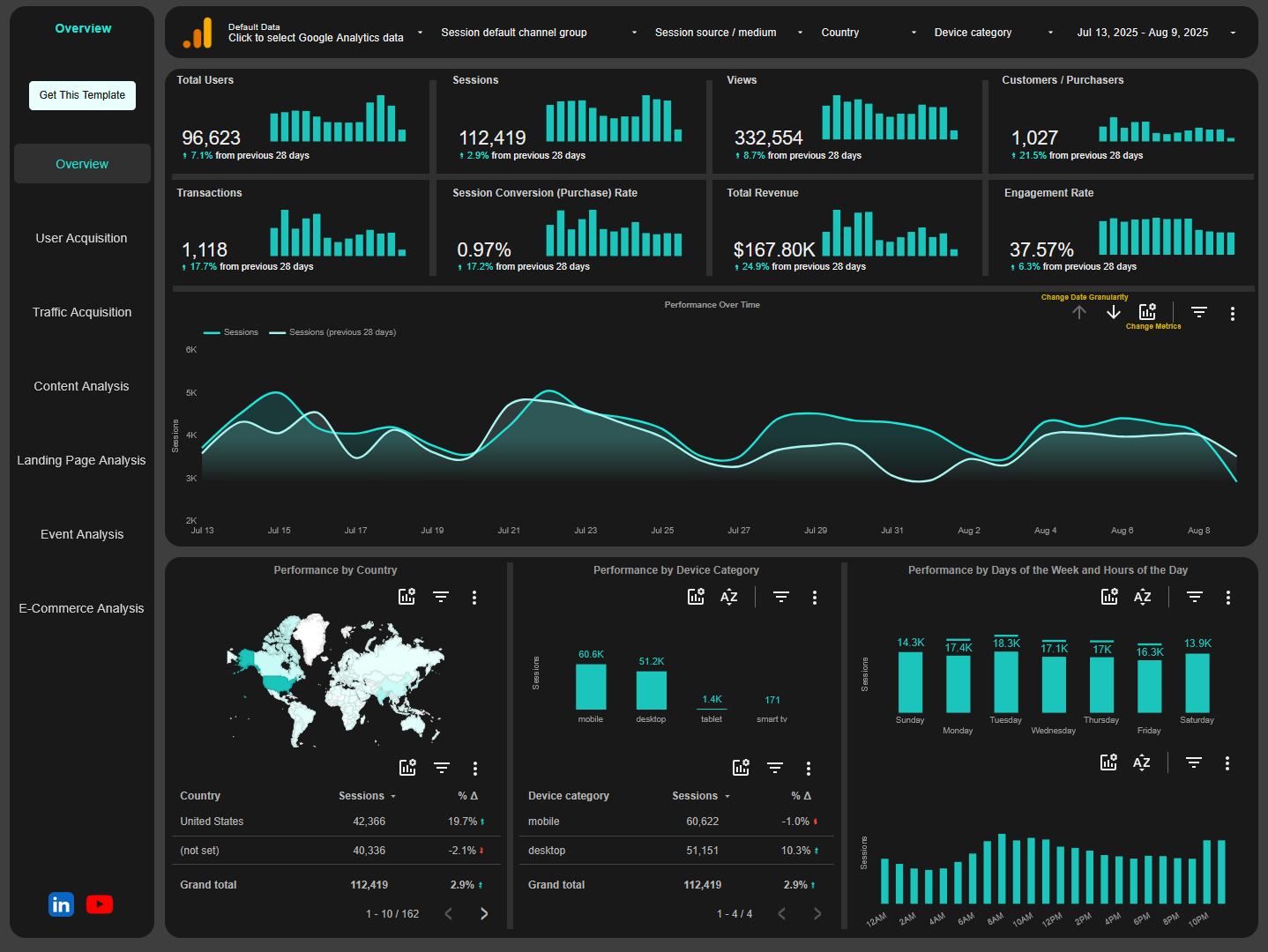Go to Event Analysis page

[82, 534]
